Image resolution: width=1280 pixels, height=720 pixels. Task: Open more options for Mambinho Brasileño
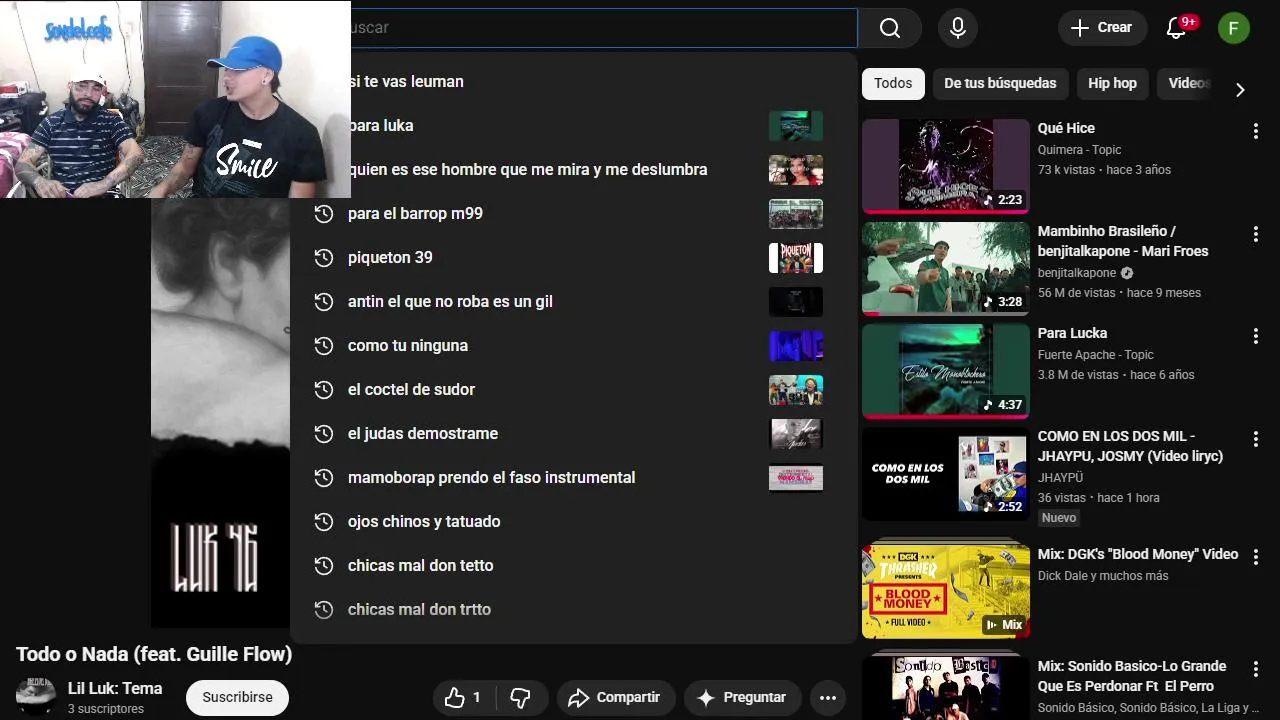[x=1255, y=234]
